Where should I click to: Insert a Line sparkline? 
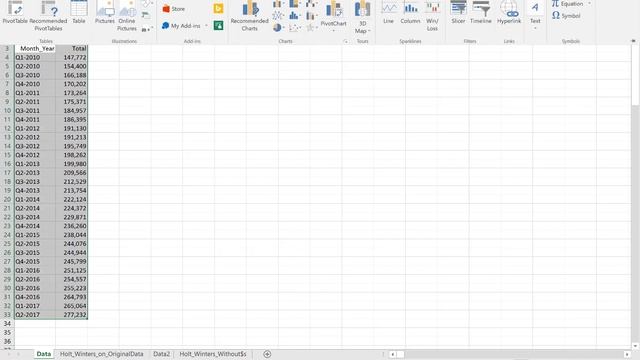(388, 13)
